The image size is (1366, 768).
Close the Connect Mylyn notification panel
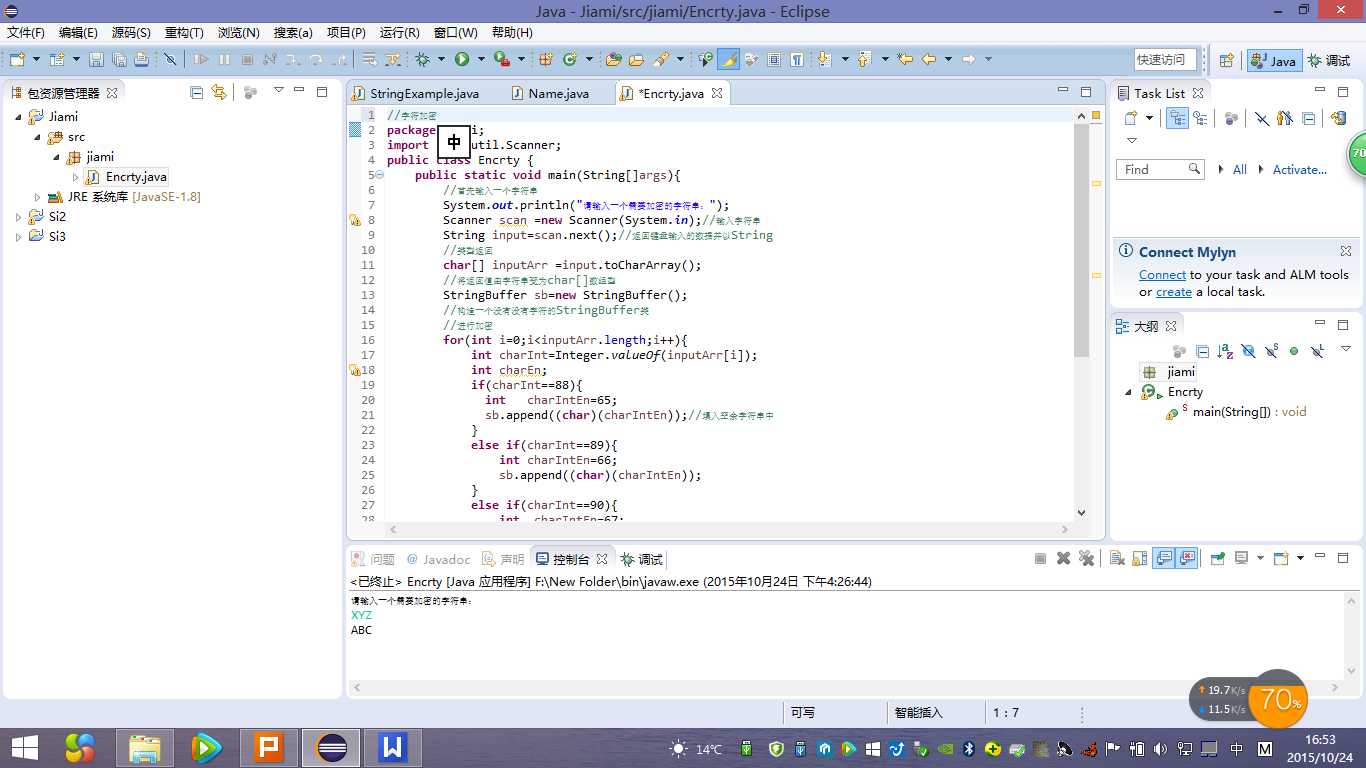click(x=1346, y=252)
